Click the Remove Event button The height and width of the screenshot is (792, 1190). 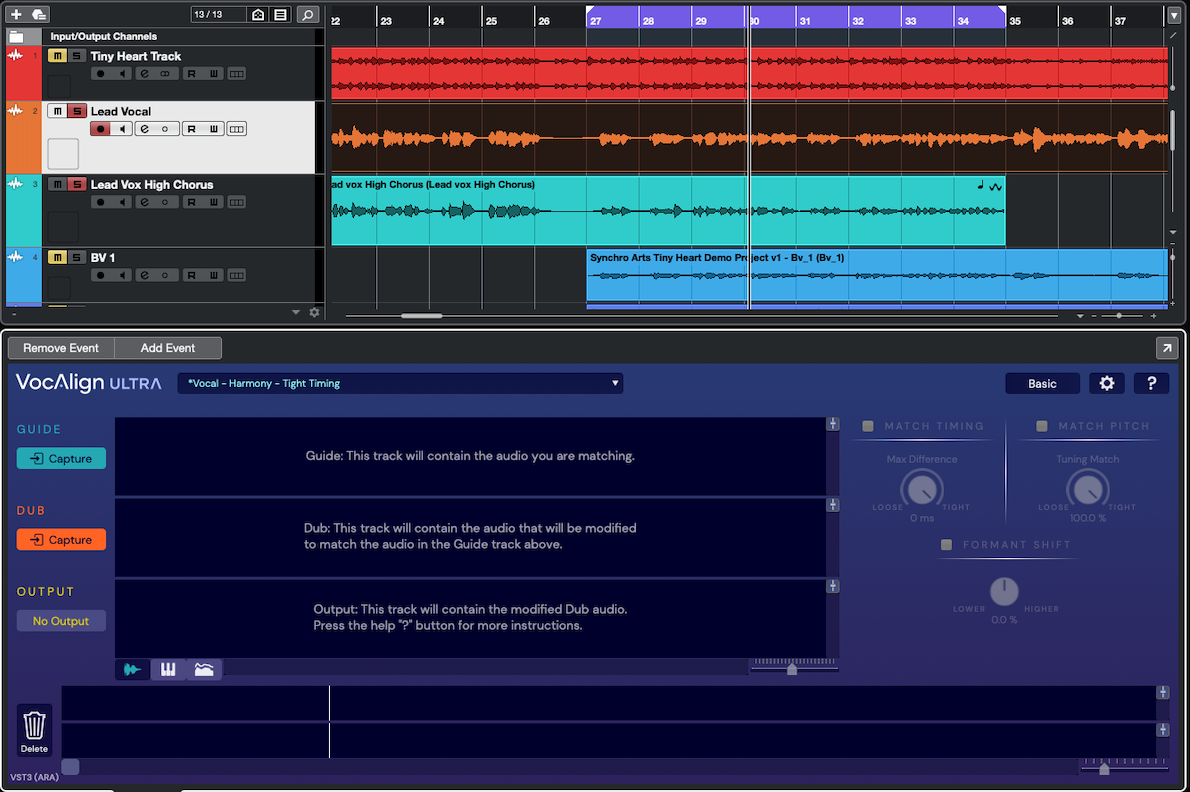tap(61, 348)
